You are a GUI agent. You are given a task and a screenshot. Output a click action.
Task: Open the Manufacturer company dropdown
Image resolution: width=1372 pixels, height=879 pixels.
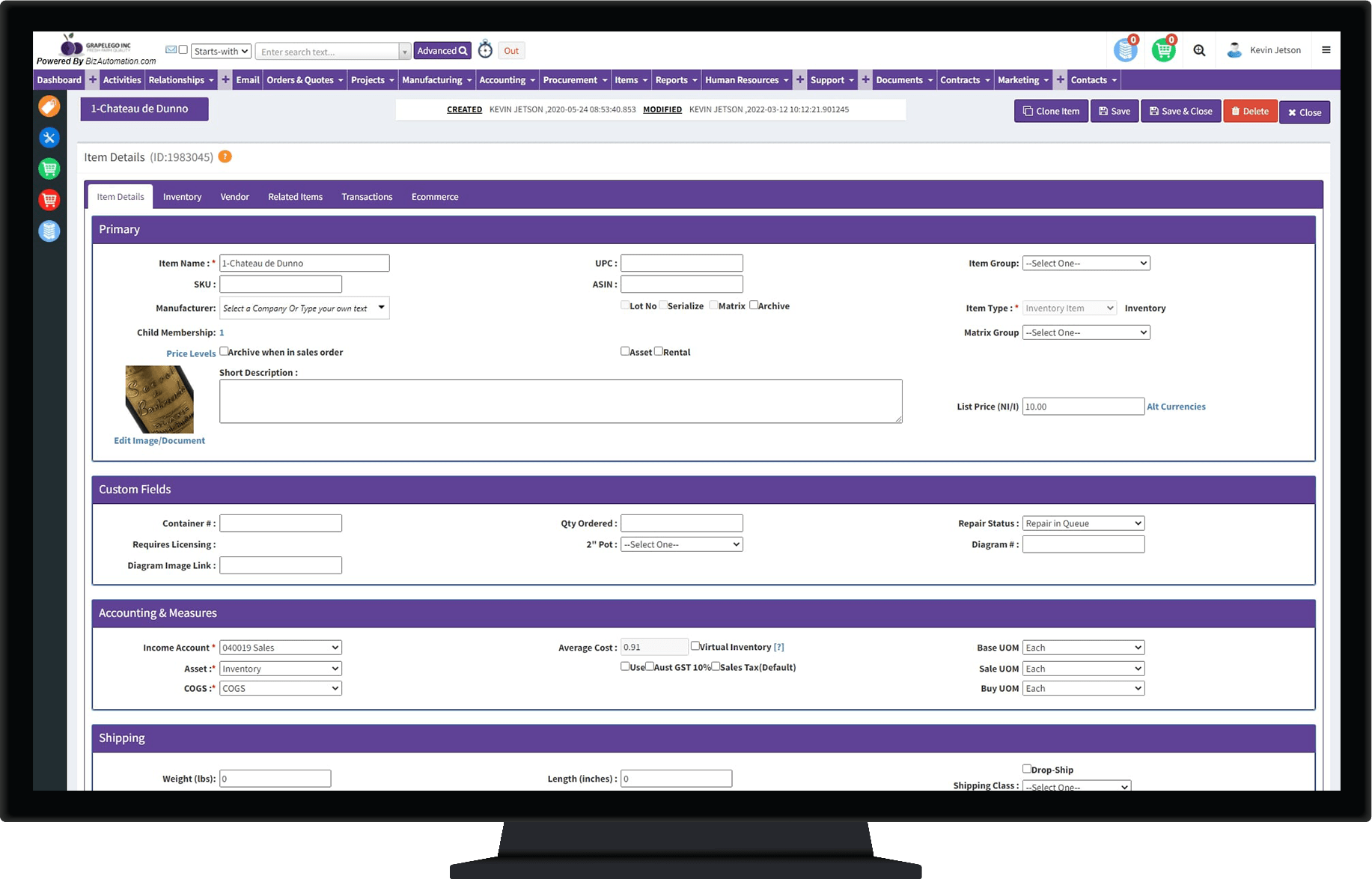click(304, 308)
